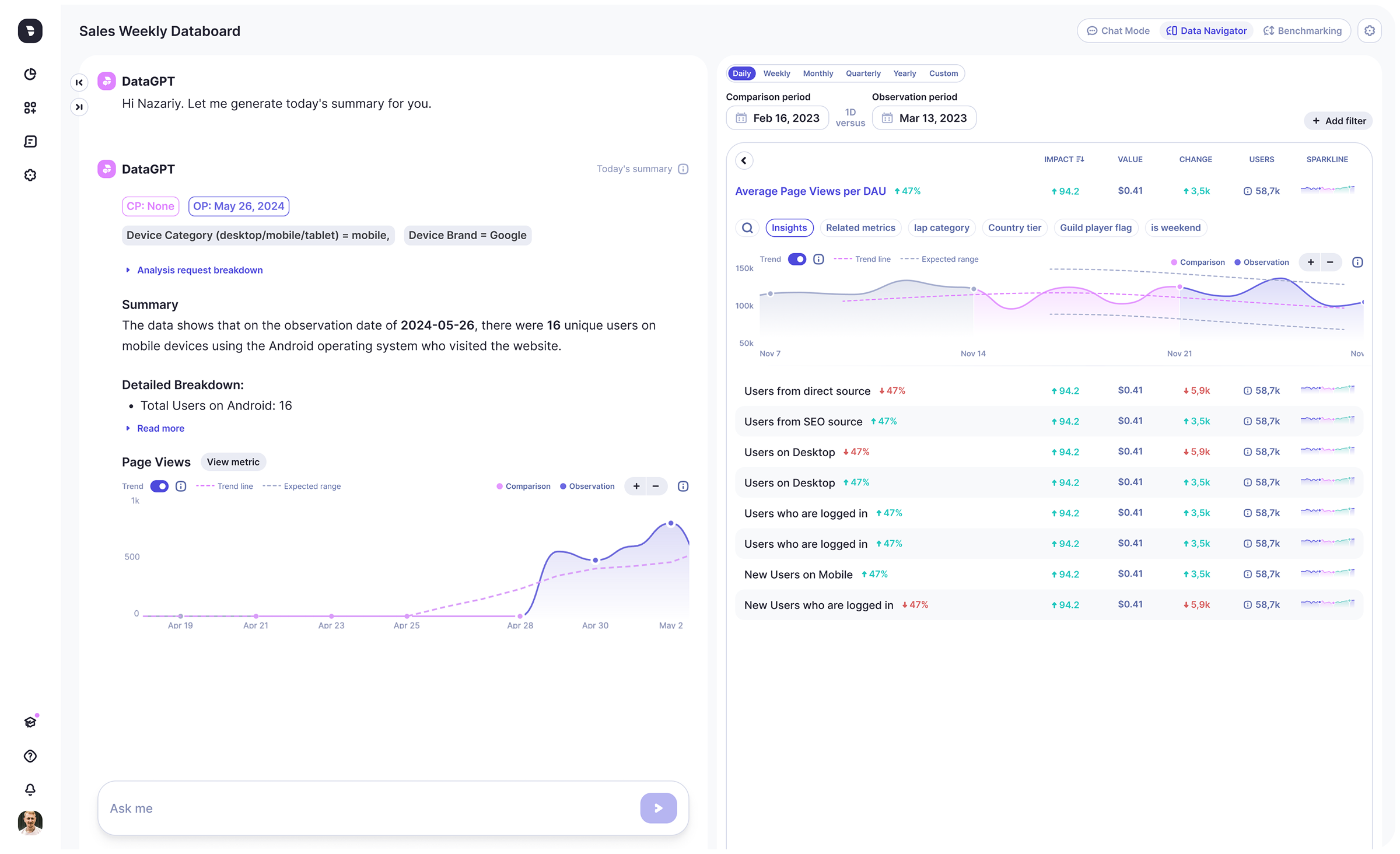Image resolution: width=1400 pixels, height=854 pixels.
Task: Go back with the chevron in metrics panel
Action: coord(744,160)
